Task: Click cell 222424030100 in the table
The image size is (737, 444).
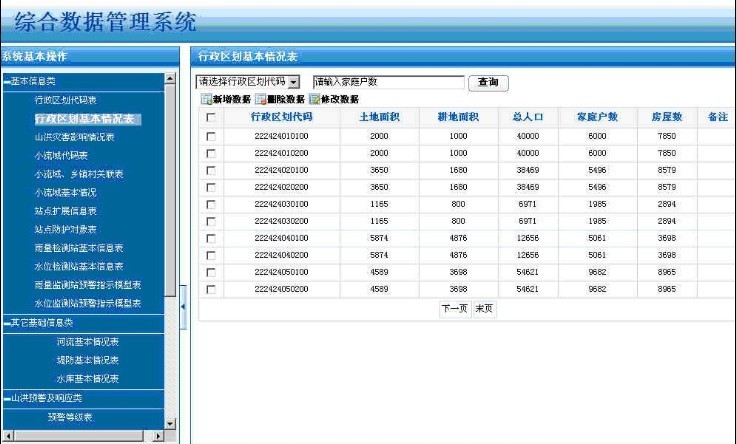Action: pos(282,204)
